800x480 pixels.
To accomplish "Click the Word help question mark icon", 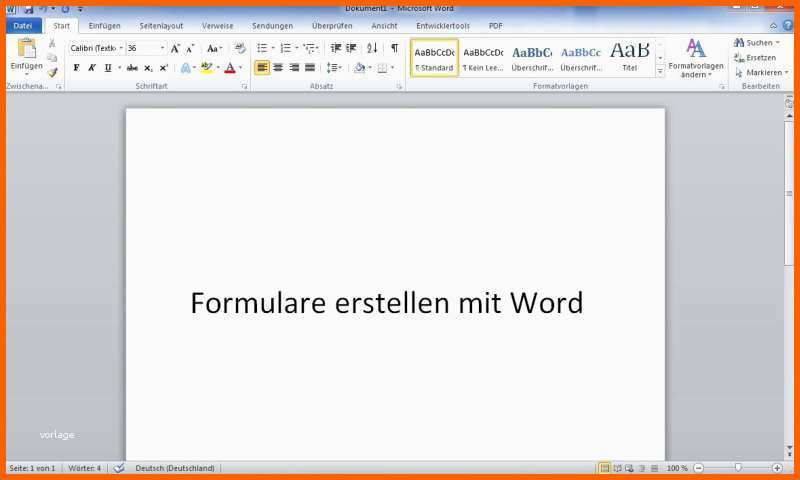I will (x=788, y=26).
